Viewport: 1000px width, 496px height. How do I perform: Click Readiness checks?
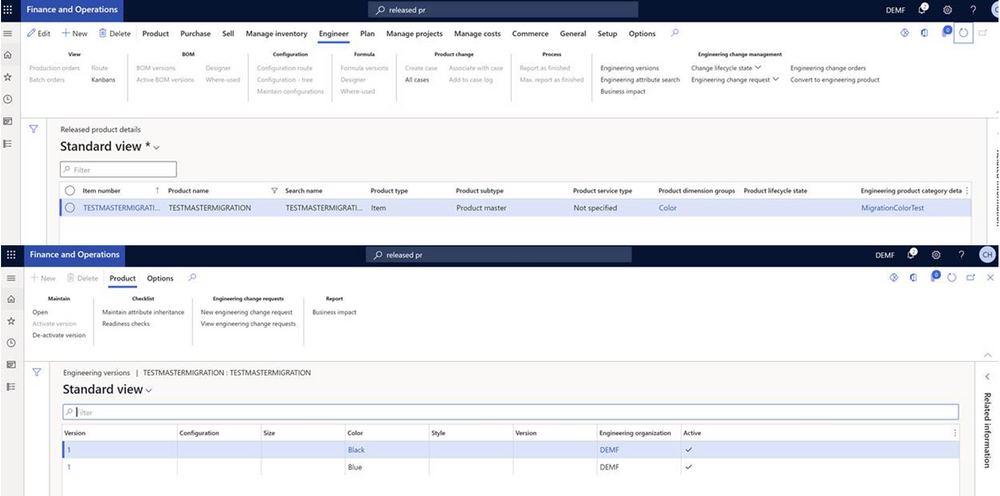(x=126, y=324)
